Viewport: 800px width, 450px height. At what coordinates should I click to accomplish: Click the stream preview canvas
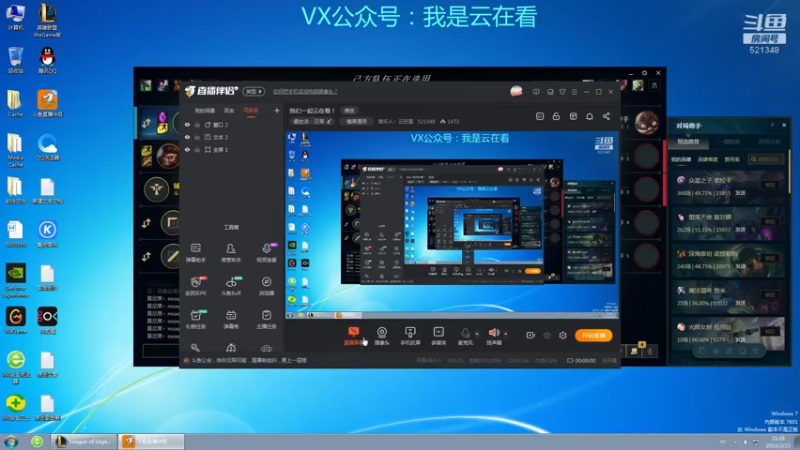click(452, 225)
